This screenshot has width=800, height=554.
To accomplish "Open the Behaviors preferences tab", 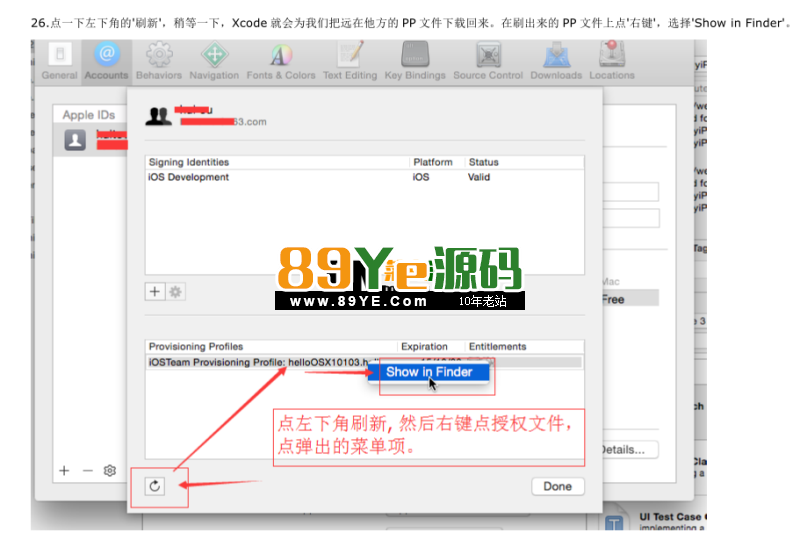I will coord(159,62).
